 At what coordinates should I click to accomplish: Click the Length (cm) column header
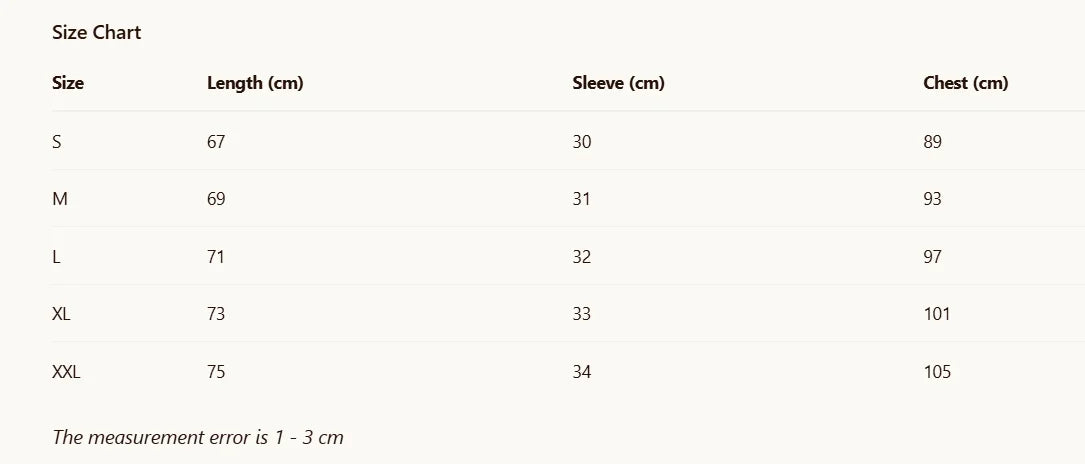click(x=255, y=83)
